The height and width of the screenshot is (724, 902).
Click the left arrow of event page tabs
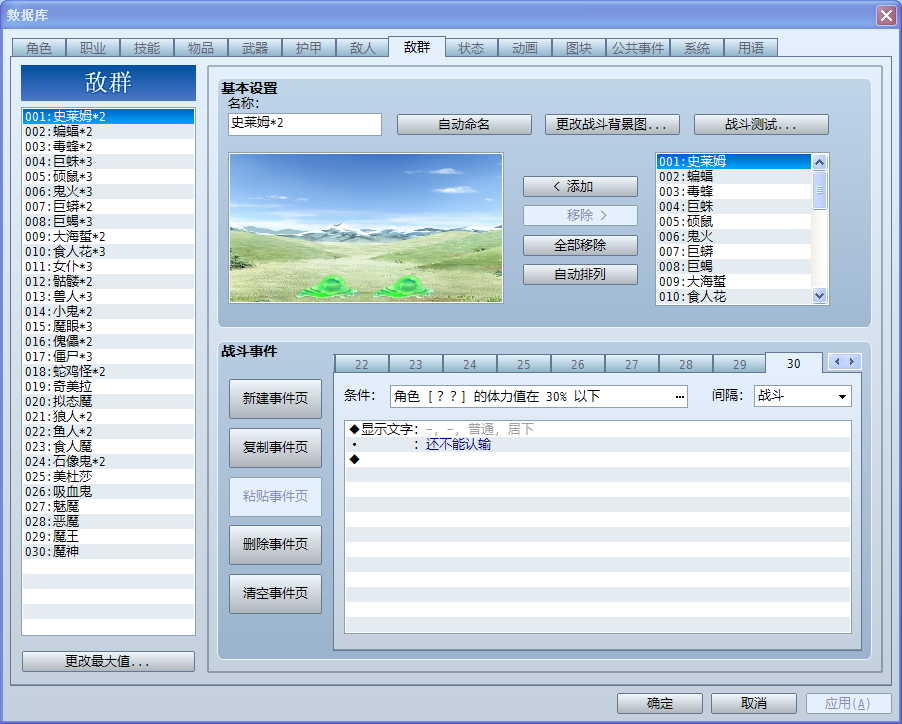(837, 361)
